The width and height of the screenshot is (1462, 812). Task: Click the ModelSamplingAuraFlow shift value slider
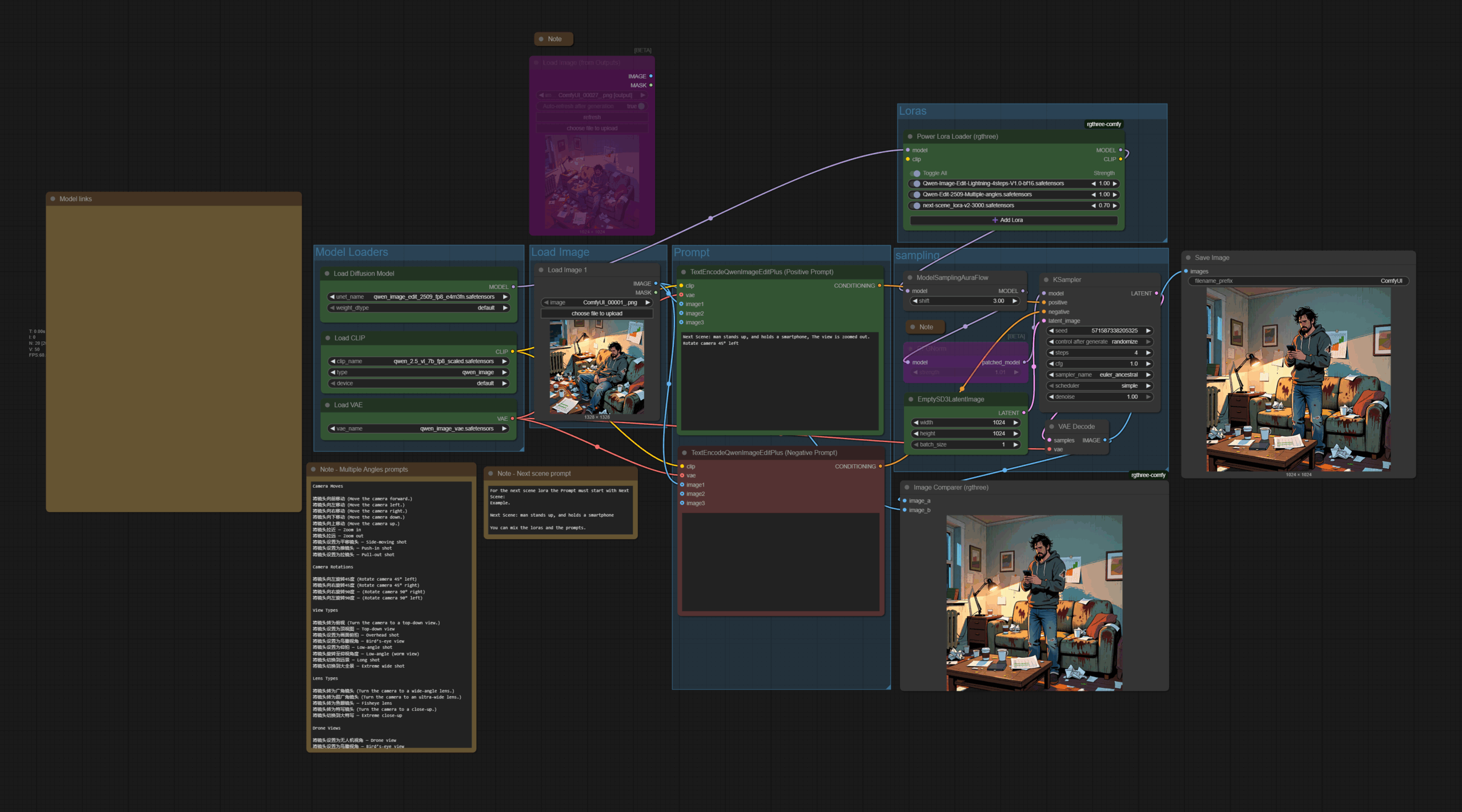click(965, 301)
